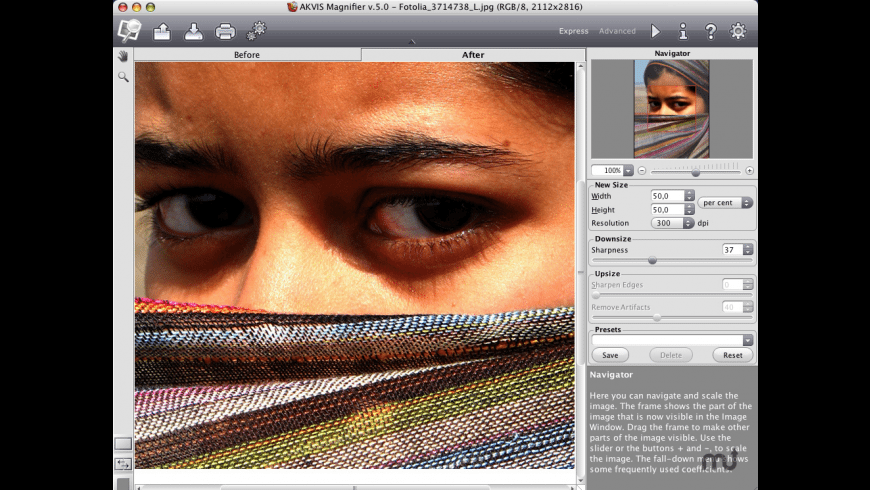Viewport: 870px width, 490px height.
Task: Open batch processing with the double-gear icon
Action: (x=256, y=32)
